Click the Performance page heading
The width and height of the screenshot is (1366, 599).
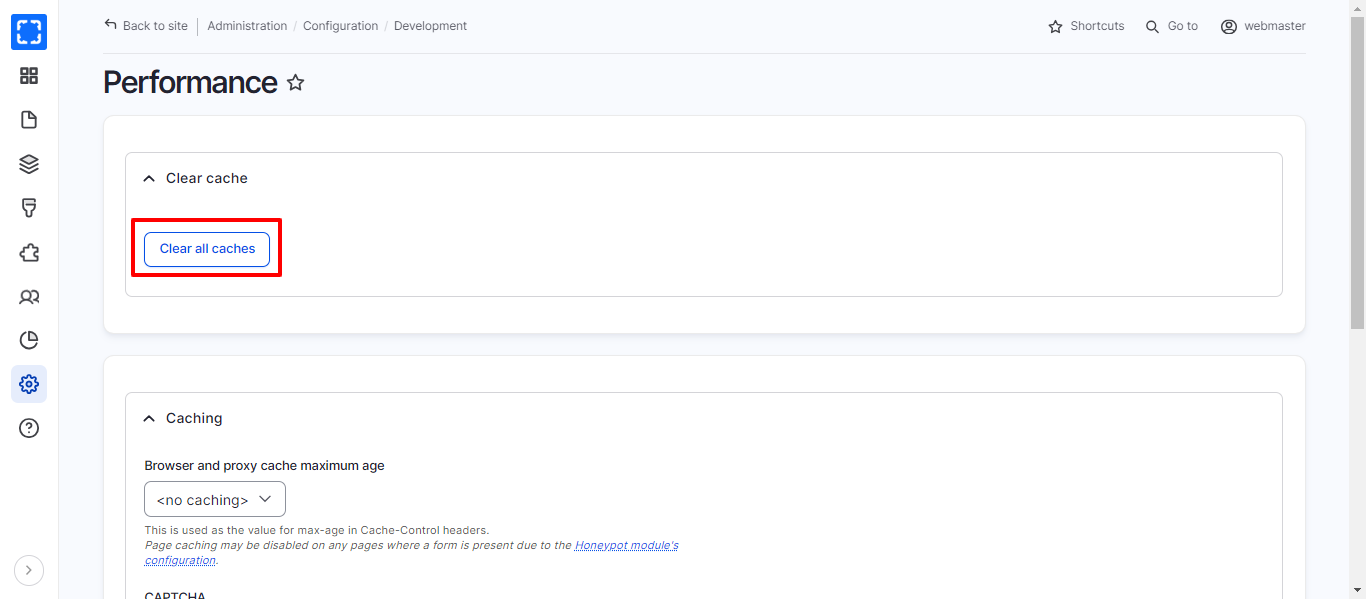pos(190,82)
